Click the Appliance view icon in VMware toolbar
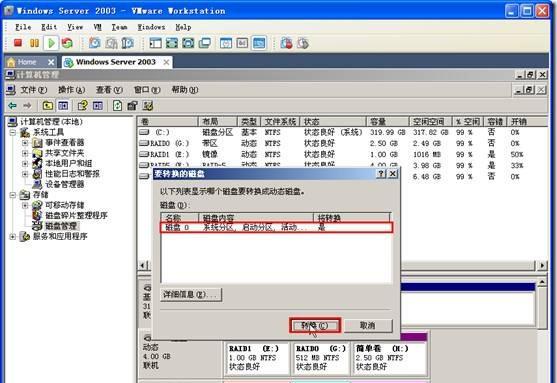The image size is (557, 383). click(x=242, y=43)
